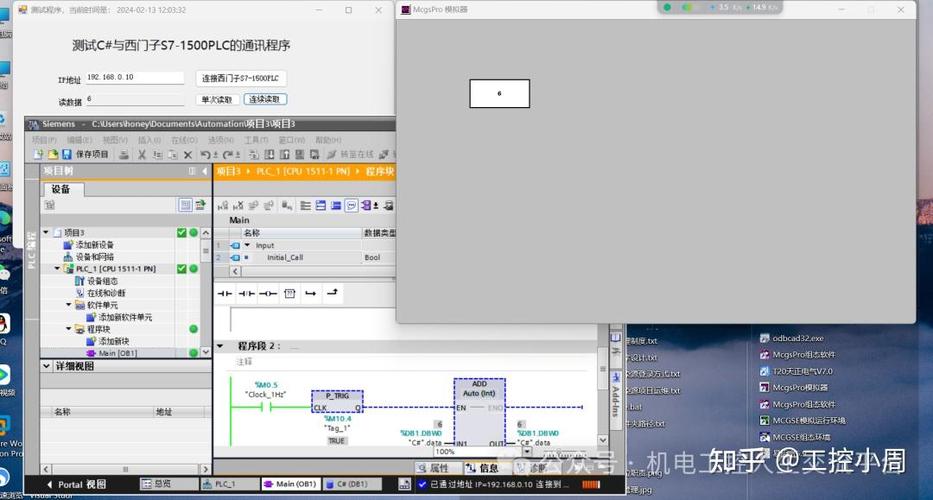The image size is (933, 500).
Task: Open the 100% zoom dropdown
Action: pos(526,452)
